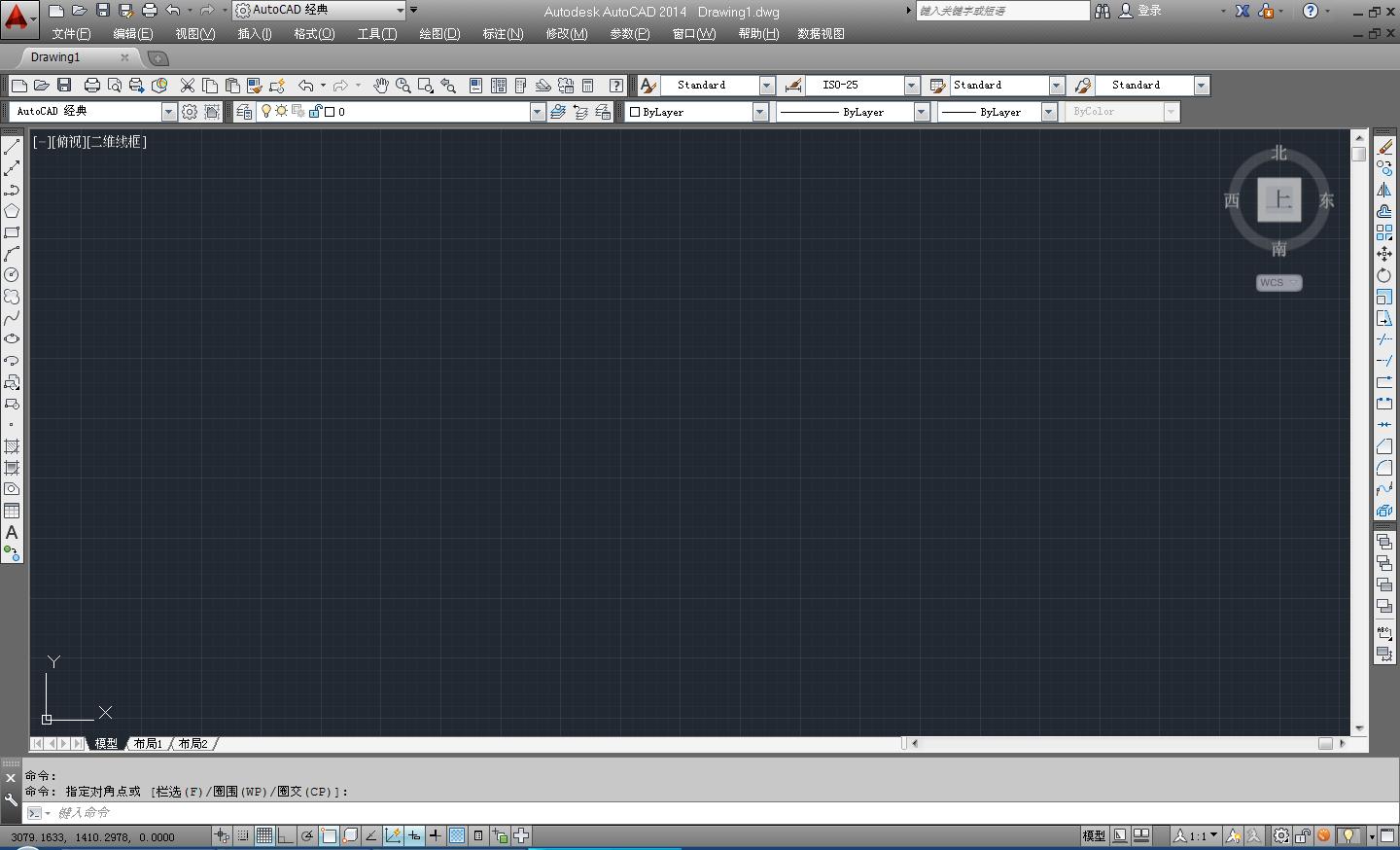Save the drawing with the Standard toolbar disk icon
The image size is (1400, 850).
[x=64, y=86]
